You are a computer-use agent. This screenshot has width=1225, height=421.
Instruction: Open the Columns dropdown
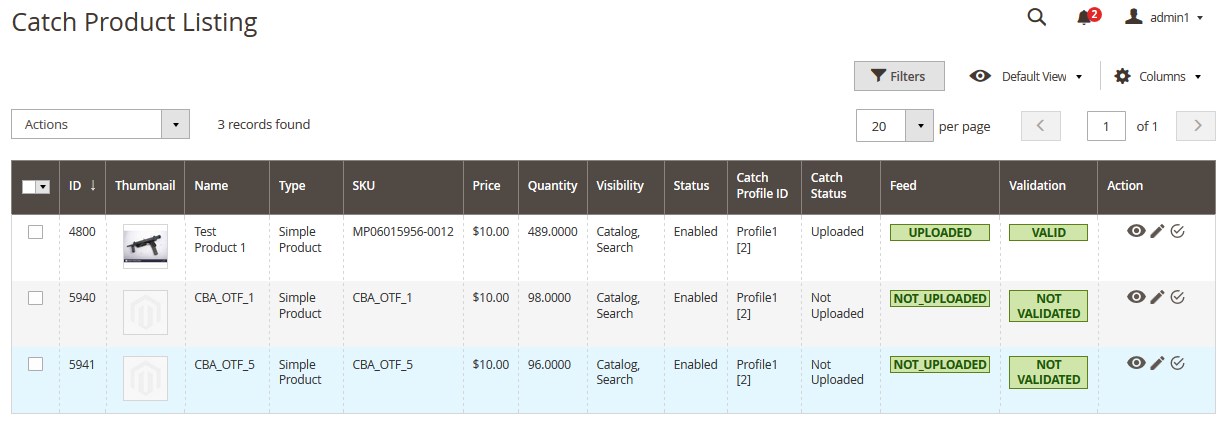click(1158, 76)
